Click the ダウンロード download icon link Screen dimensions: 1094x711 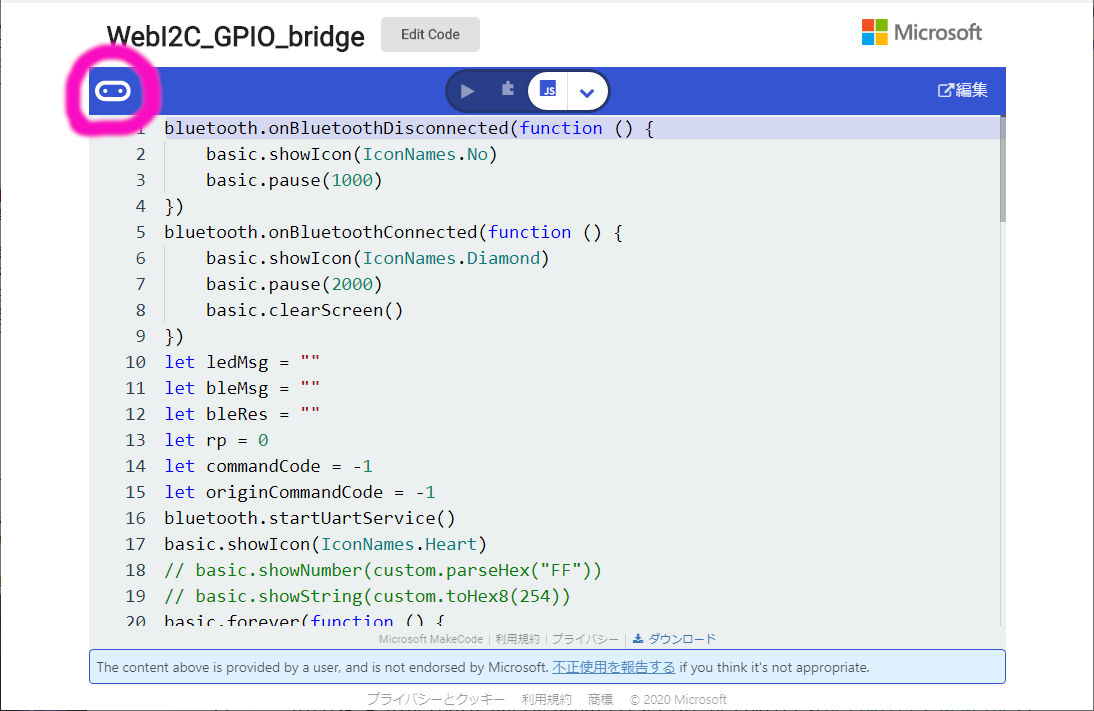[675, 639]
